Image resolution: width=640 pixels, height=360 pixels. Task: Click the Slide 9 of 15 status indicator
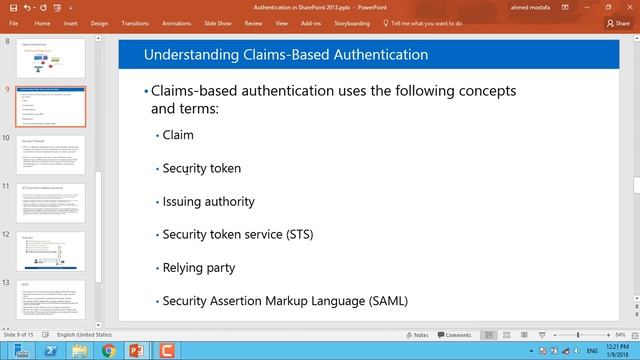18,335
